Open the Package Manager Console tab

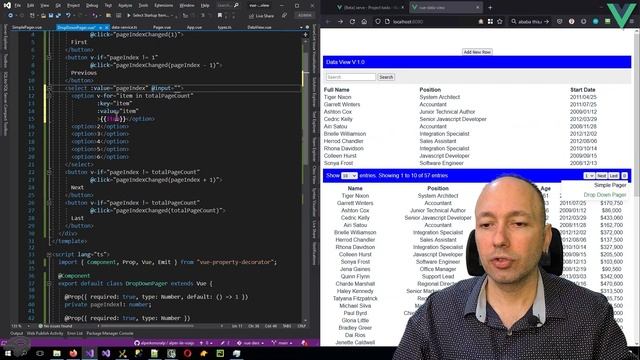click(110, 333)
